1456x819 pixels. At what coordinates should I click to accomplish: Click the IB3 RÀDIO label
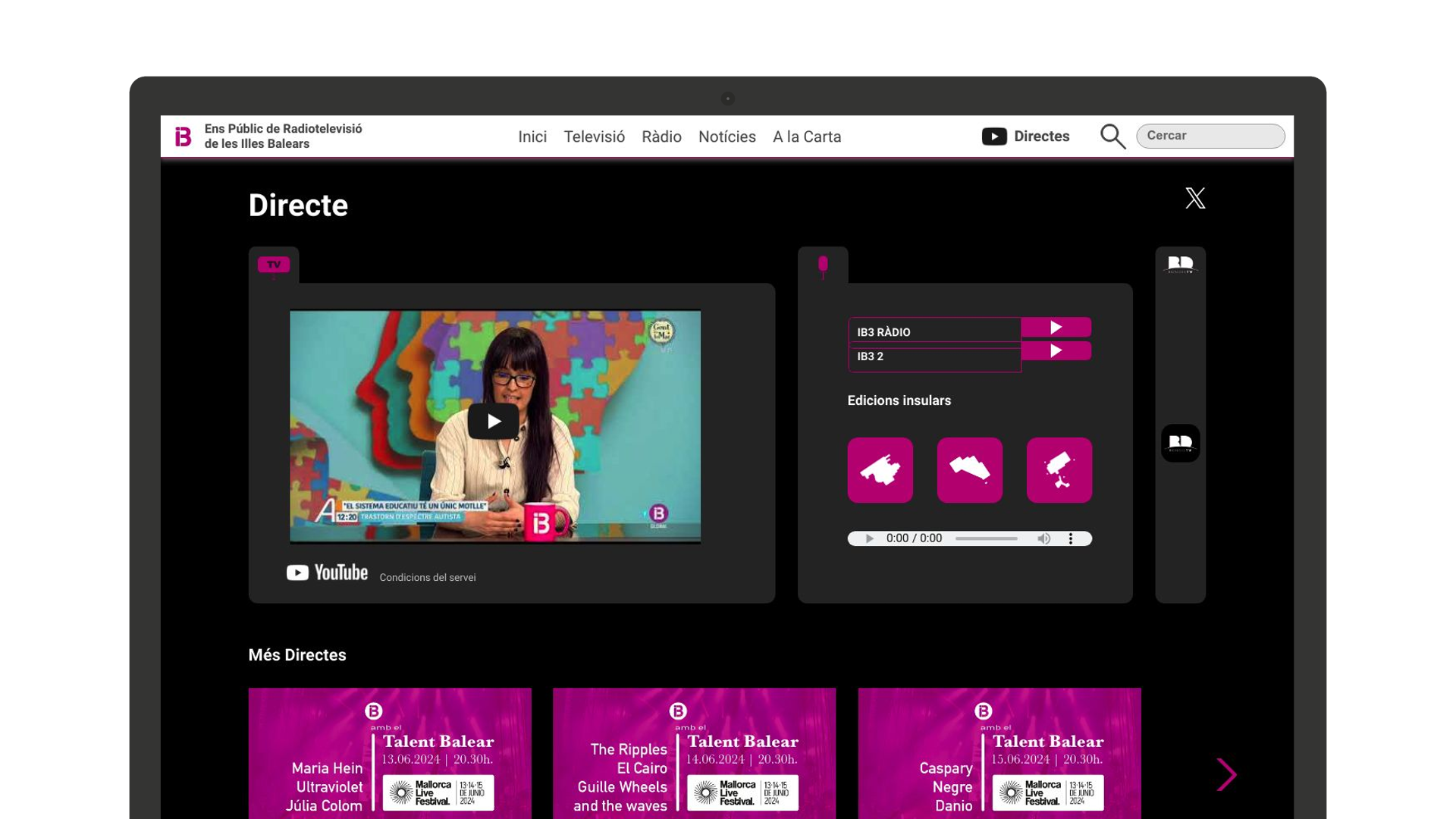coord(883,332)
